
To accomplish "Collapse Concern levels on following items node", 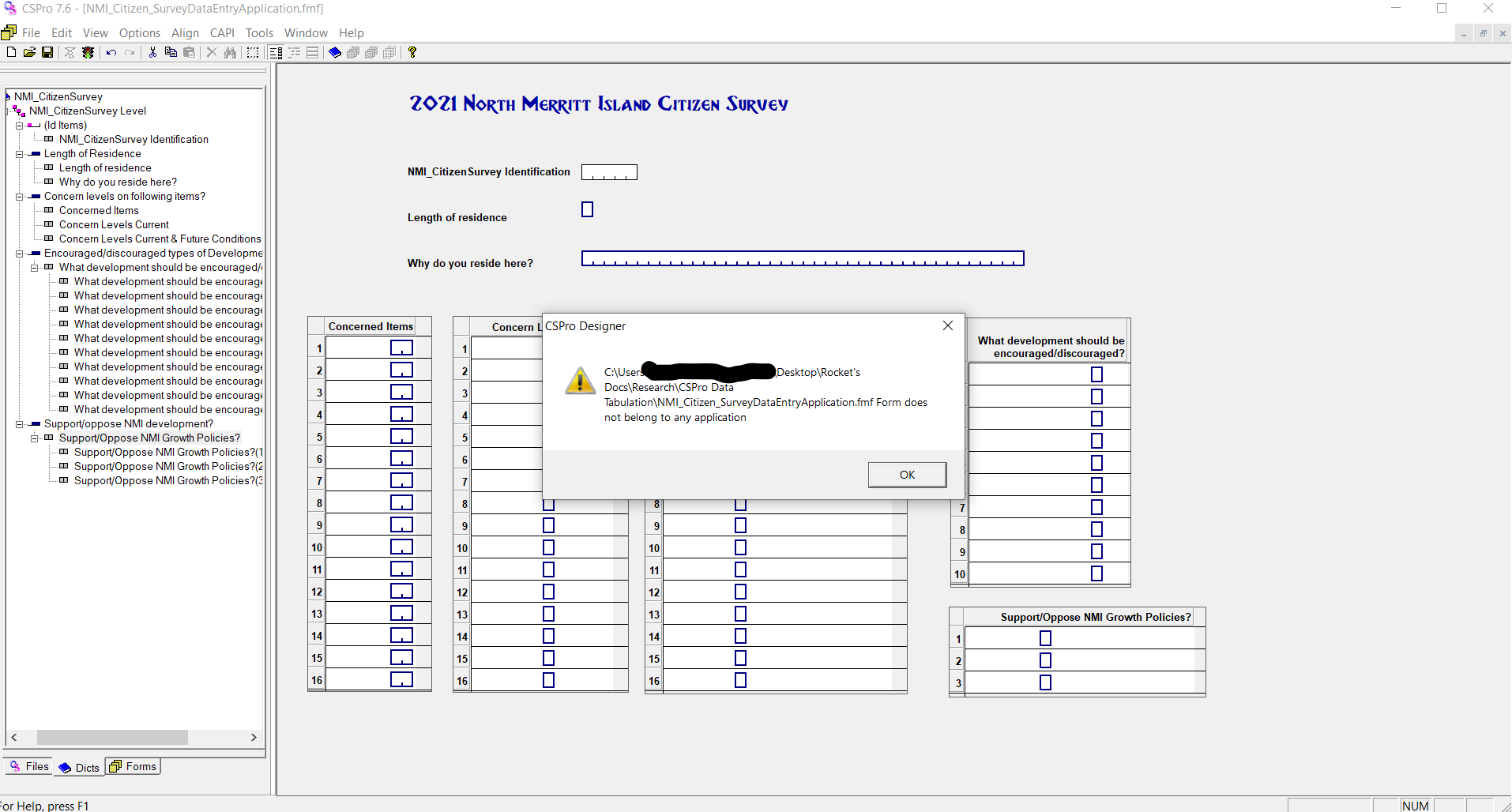I will tap(19, 197).
